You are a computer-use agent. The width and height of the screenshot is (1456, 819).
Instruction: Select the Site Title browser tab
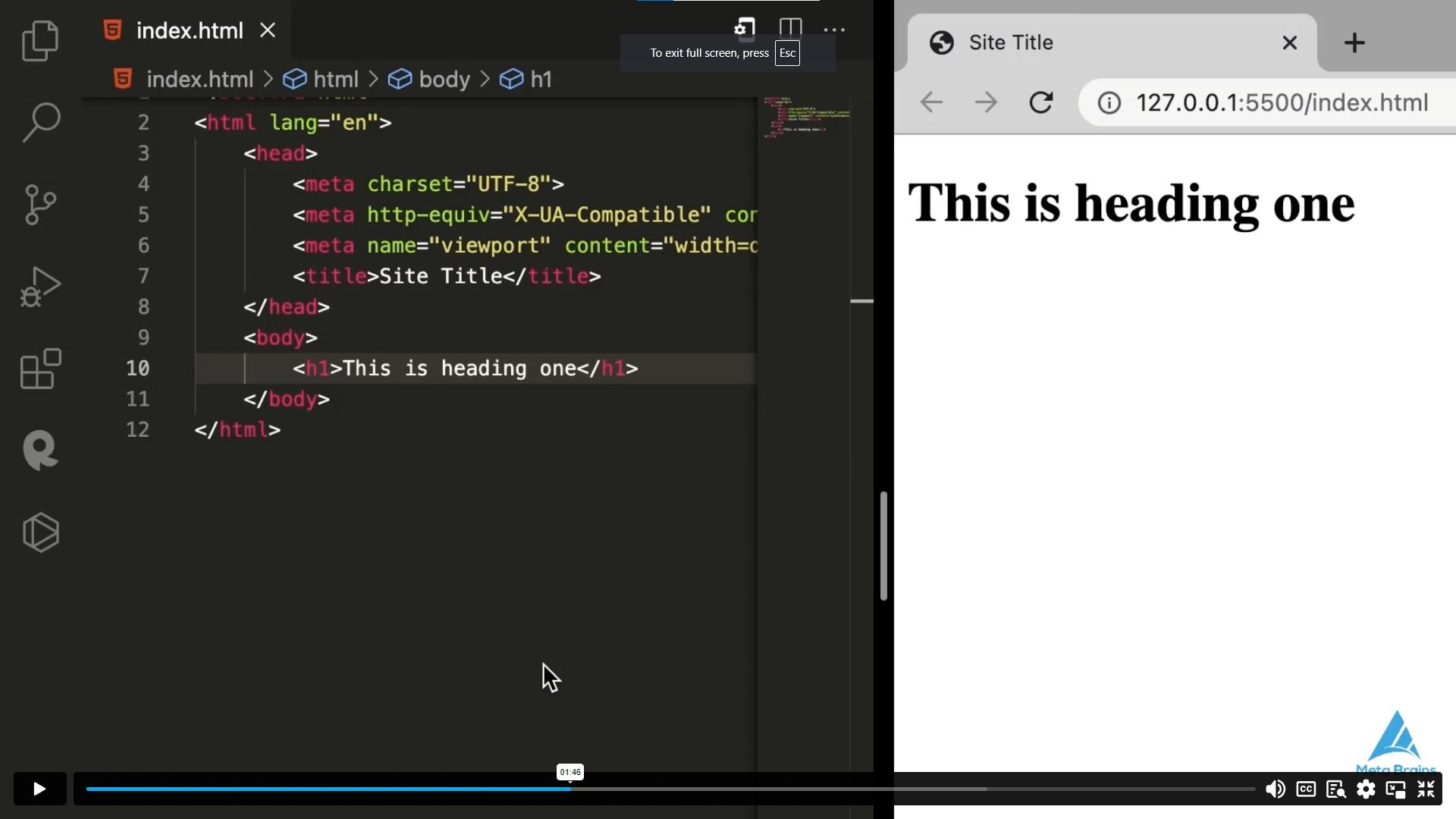(x=1112, y=42)
